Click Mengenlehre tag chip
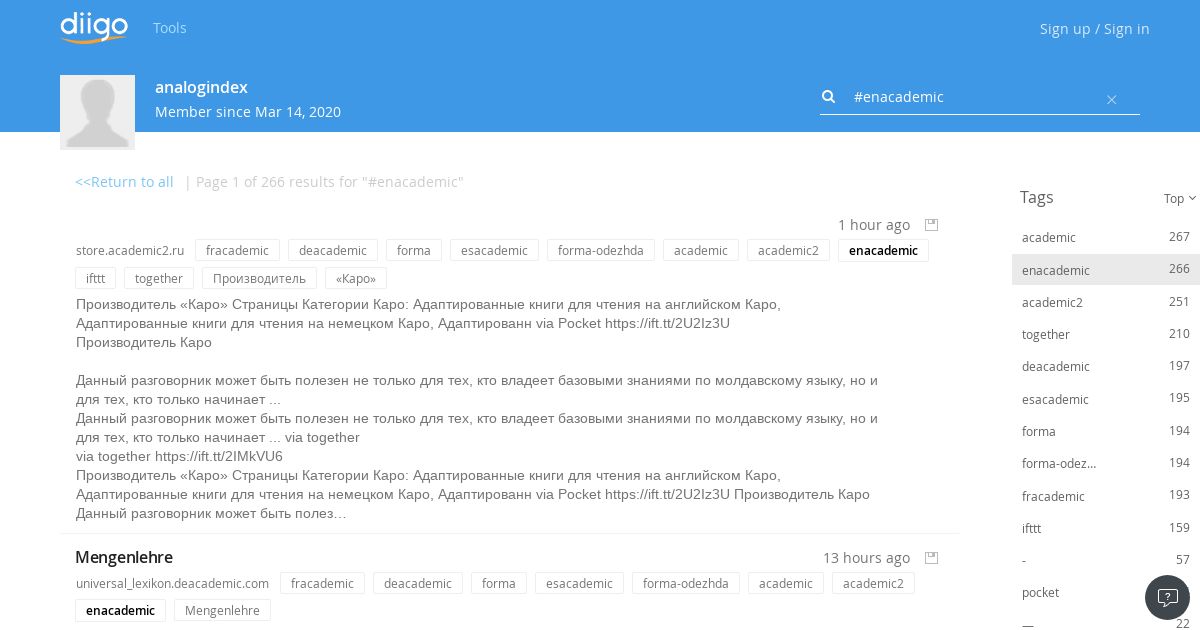This screenshot has height=630, width=1200. 222,610
